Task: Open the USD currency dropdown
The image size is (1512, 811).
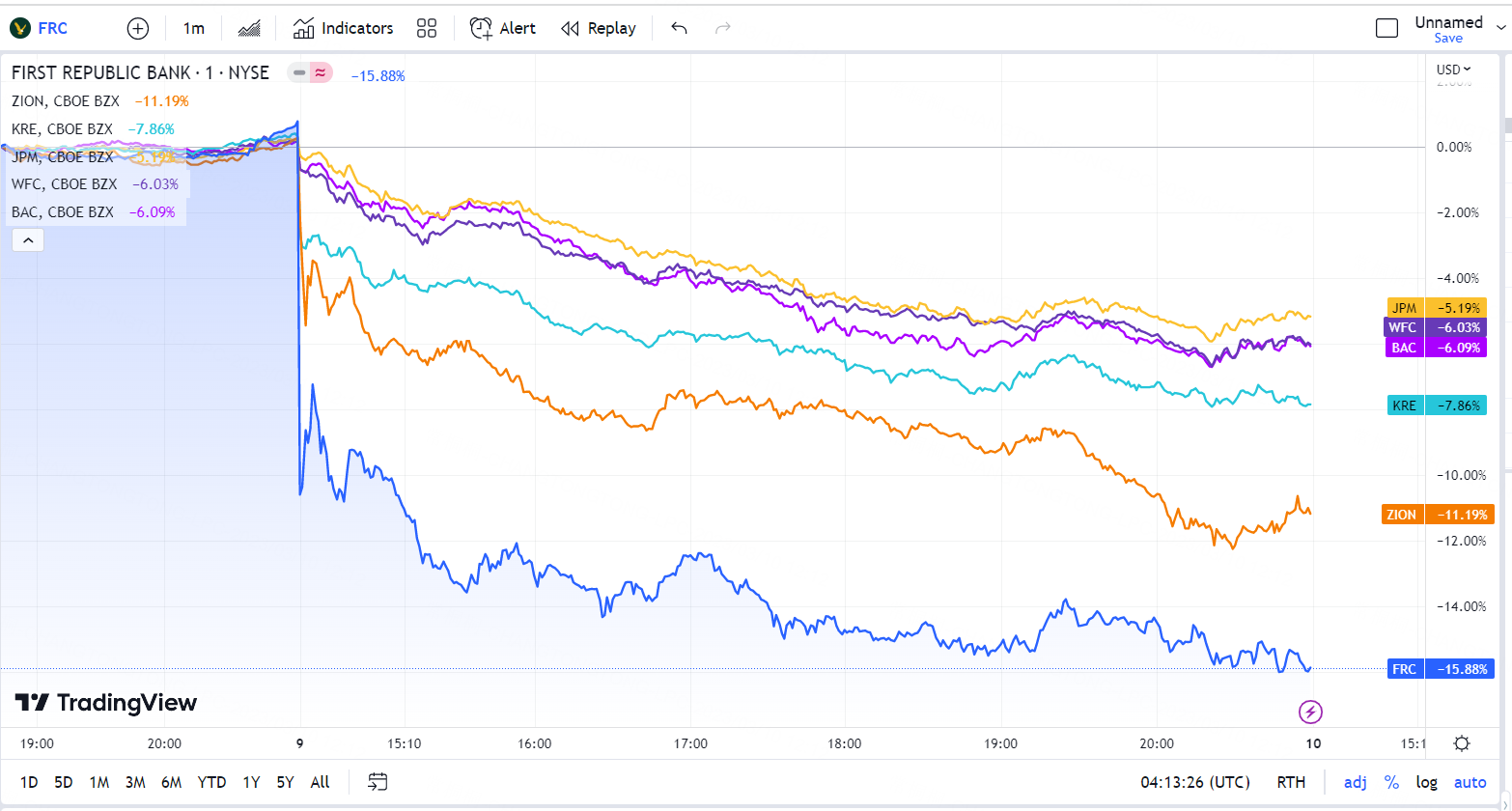Action: click(1453, 70)
